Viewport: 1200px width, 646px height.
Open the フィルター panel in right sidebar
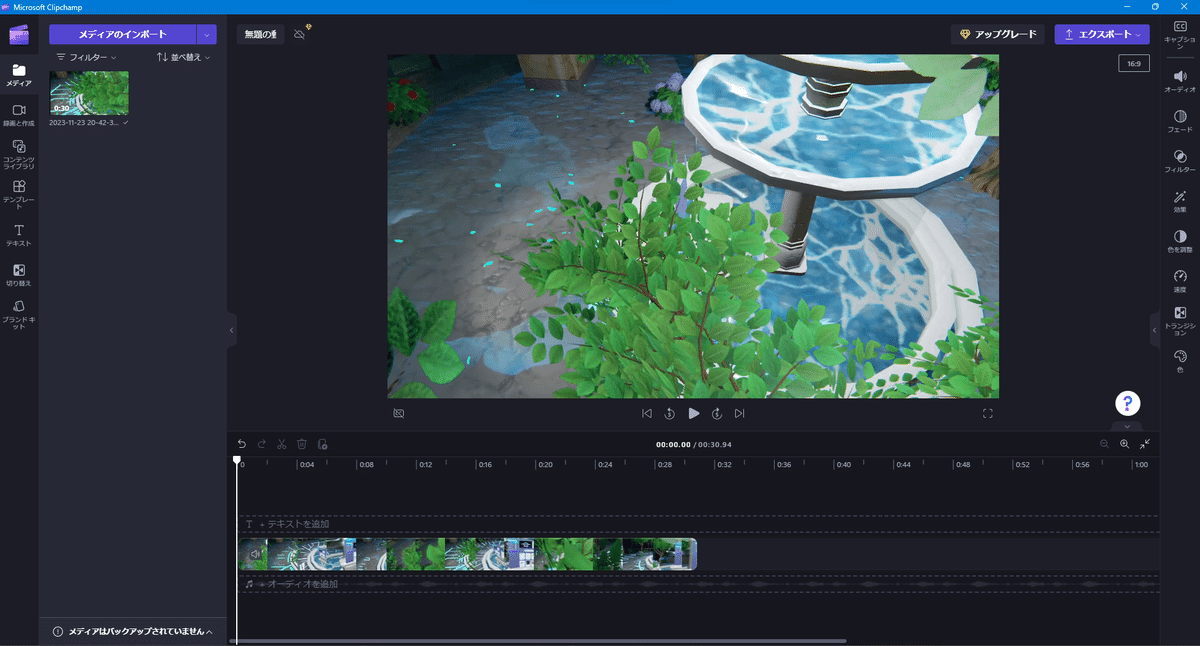point(1180,162)
